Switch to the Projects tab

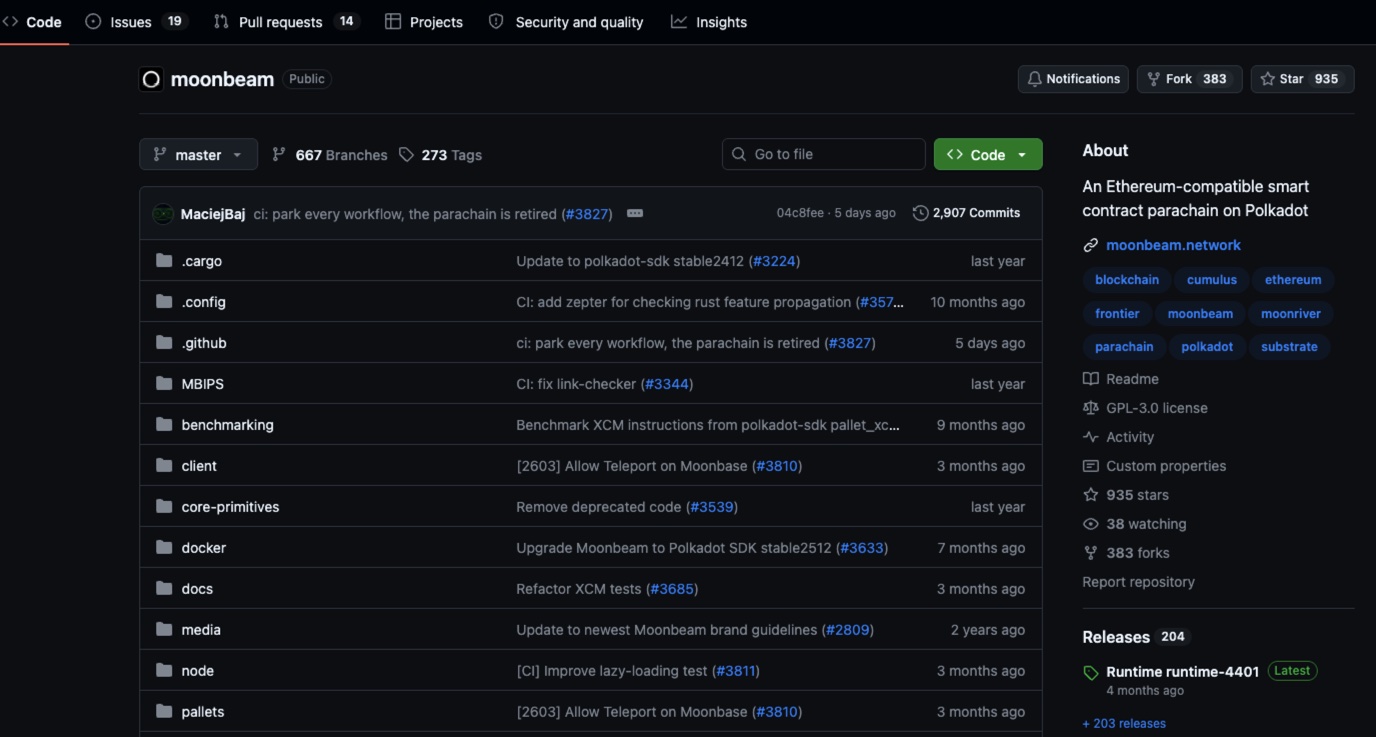pyautogui.click(x=424, y=22)
